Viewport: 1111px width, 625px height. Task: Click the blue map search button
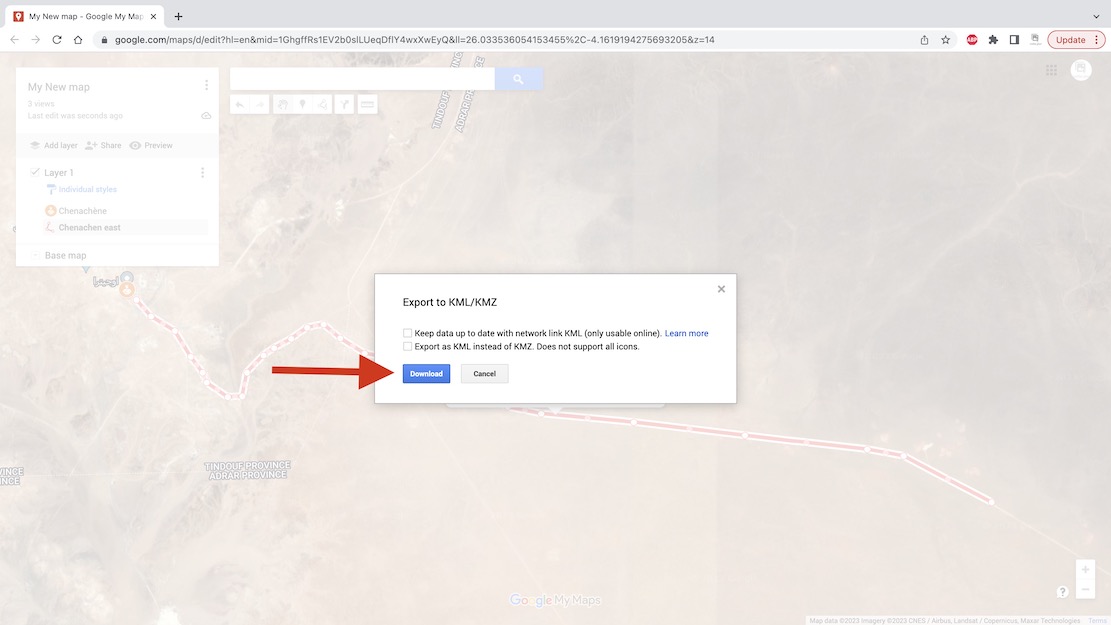click(x=519, y=79)
